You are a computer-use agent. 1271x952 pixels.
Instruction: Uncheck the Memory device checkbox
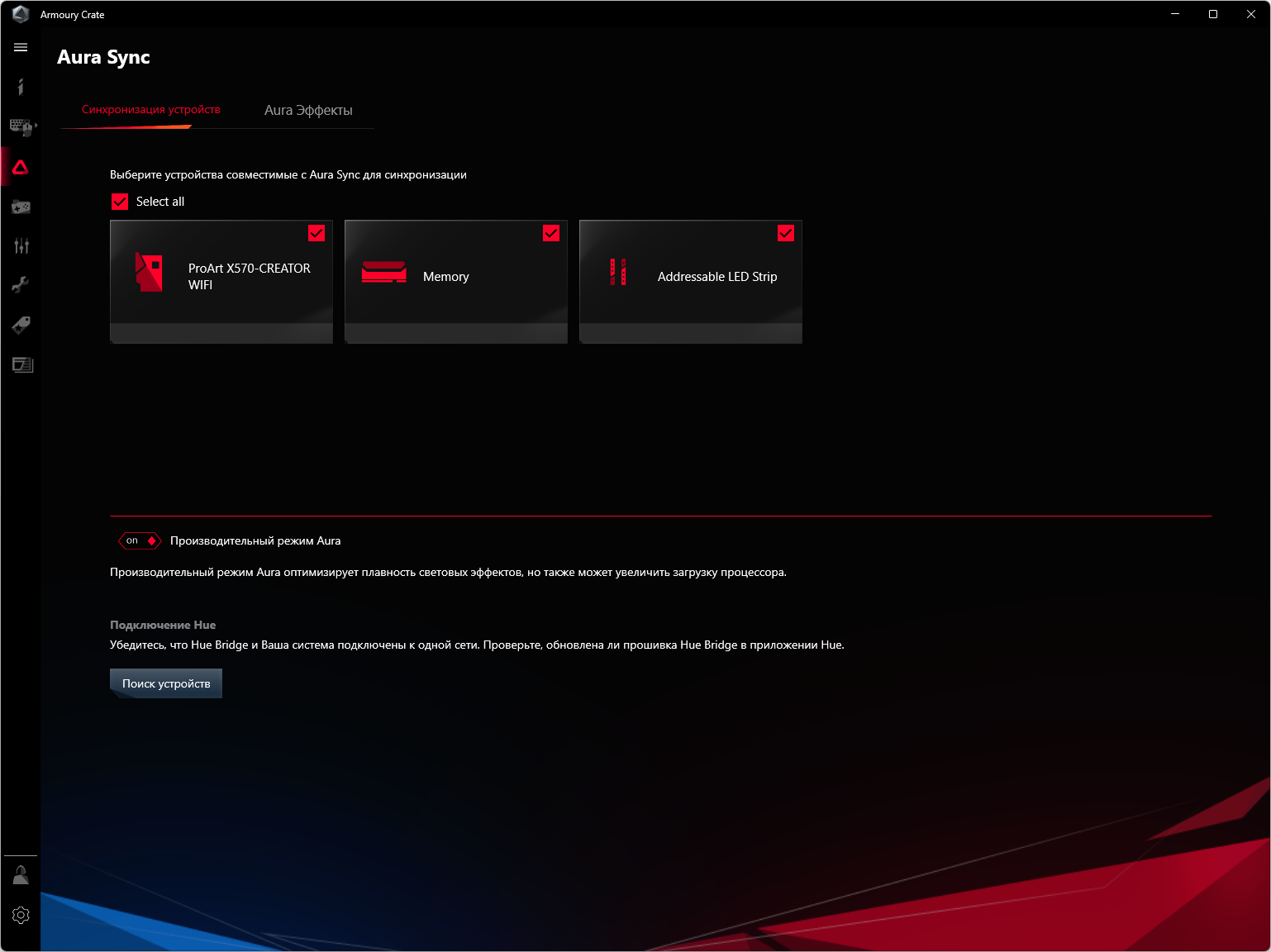point(551,233)
